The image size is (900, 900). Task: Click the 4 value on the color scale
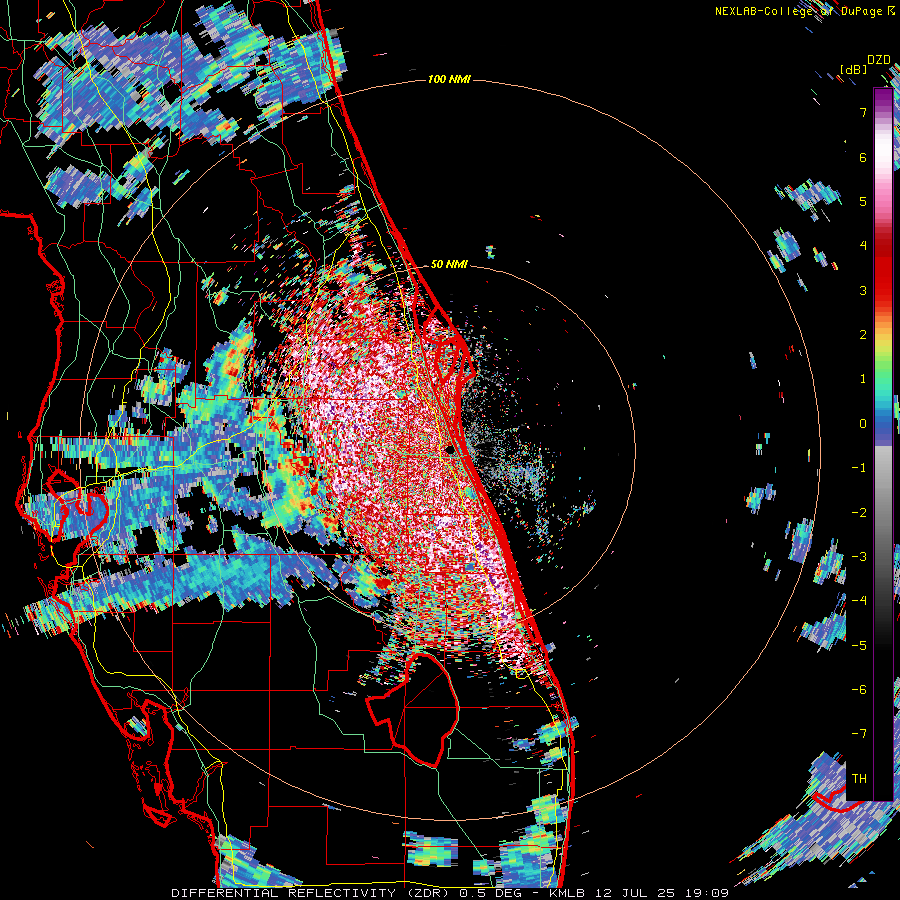[x=863, y=246]
